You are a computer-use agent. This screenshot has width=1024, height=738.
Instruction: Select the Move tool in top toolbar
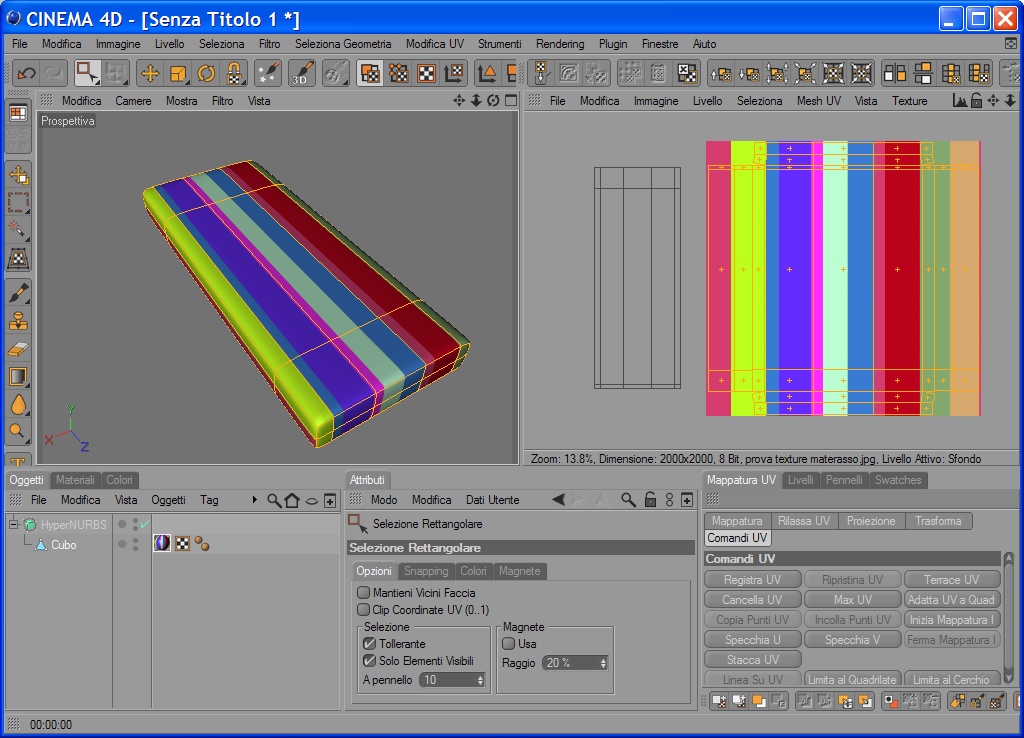point(150,73)
